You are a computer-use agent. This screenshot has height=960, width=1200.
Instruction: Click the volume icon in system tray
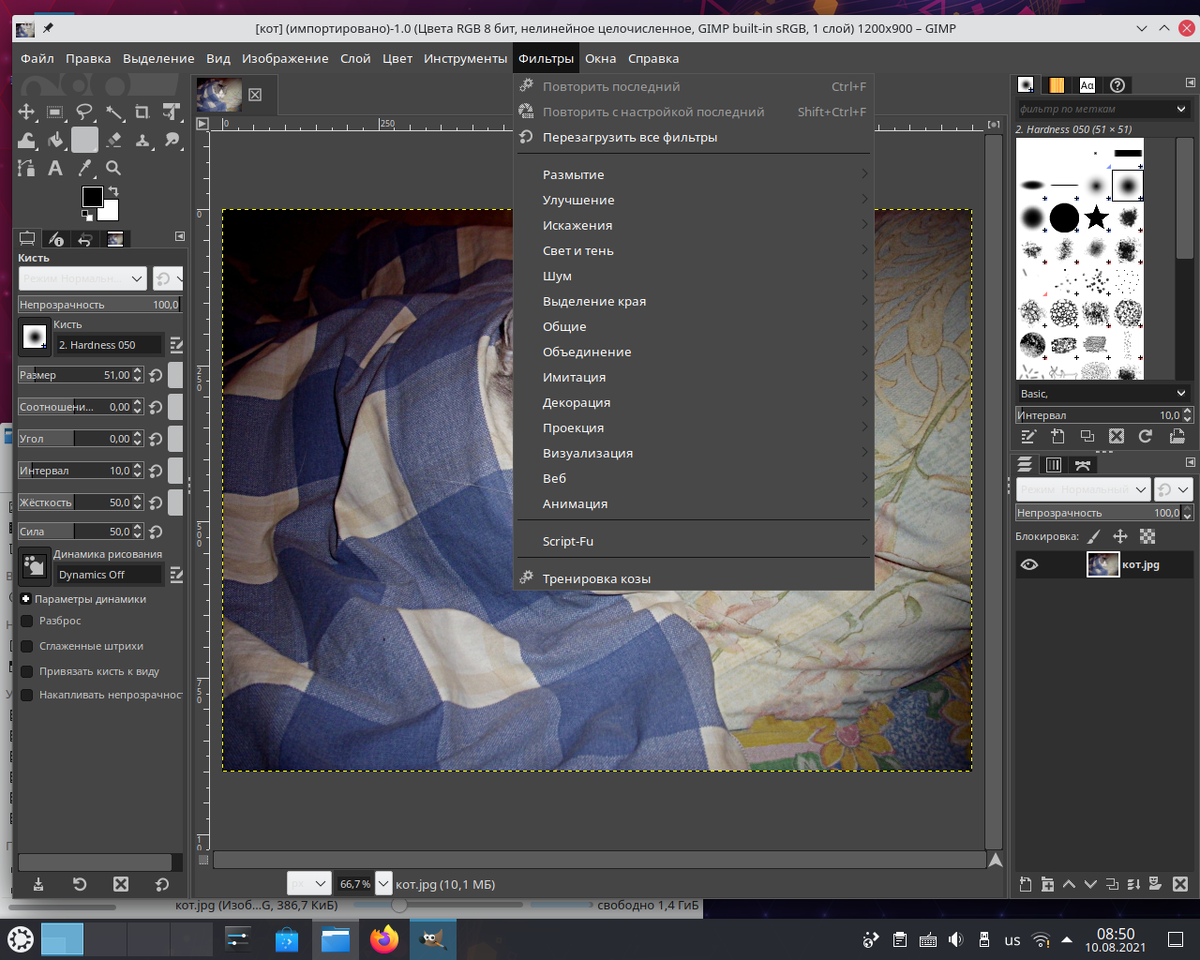(956, 939)
